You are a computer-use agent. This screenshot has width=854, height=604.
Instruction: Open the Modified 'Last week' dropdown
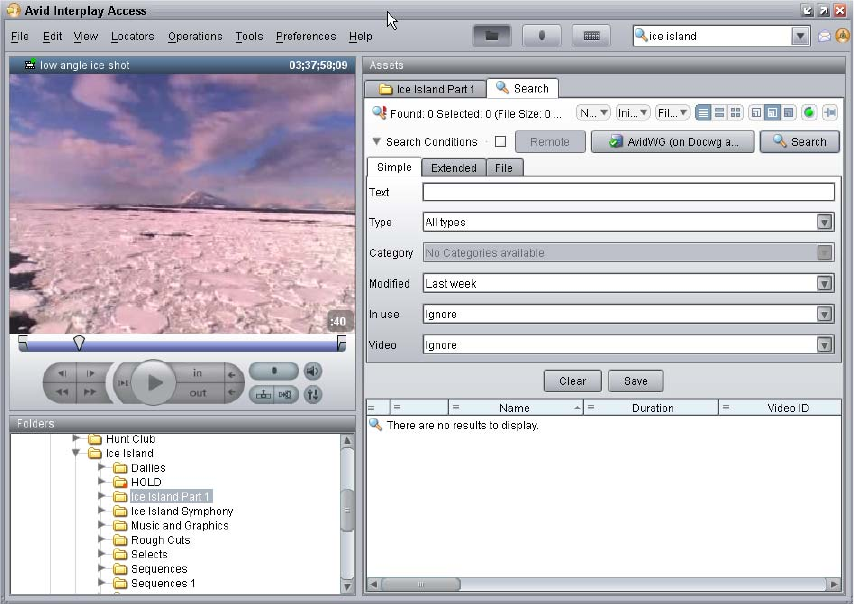pyautogui.click(x=825, y=284)
